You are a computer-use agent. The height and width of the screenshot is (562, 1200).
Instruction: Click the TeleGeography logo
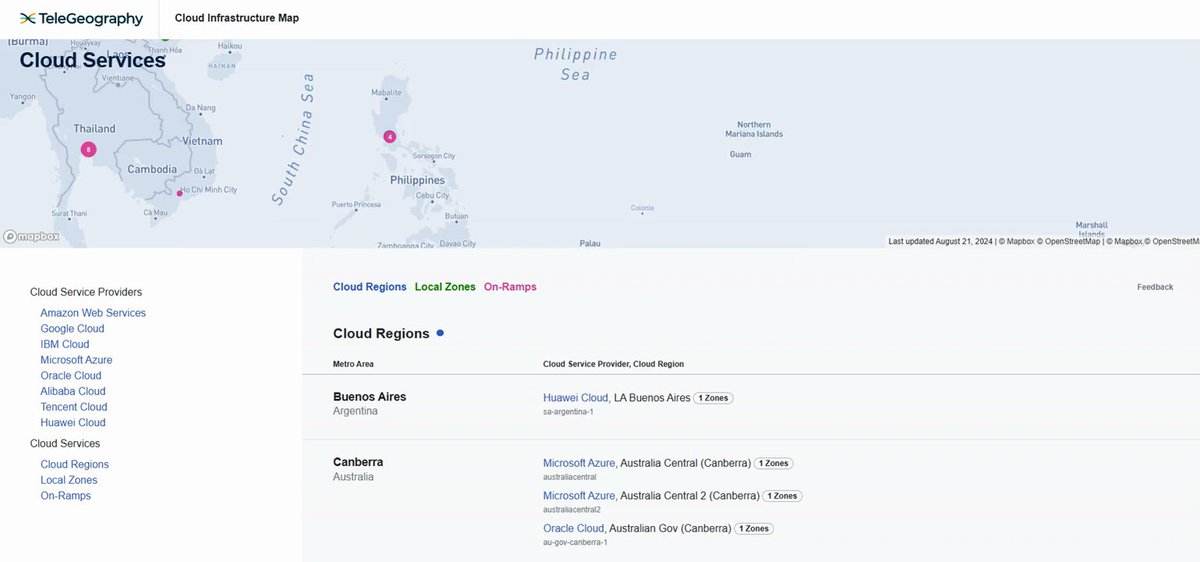tap(81, 19)
